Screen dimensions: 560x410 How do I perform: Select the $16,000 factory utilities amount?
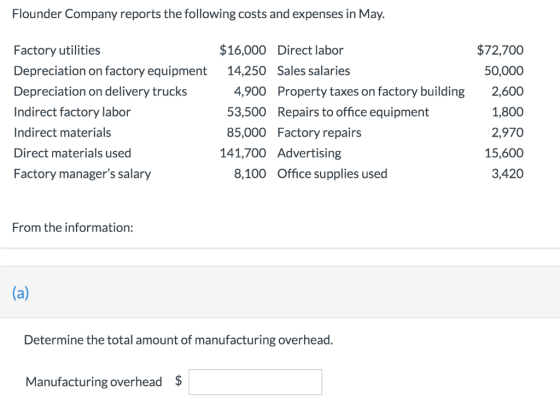coord(243,50)
